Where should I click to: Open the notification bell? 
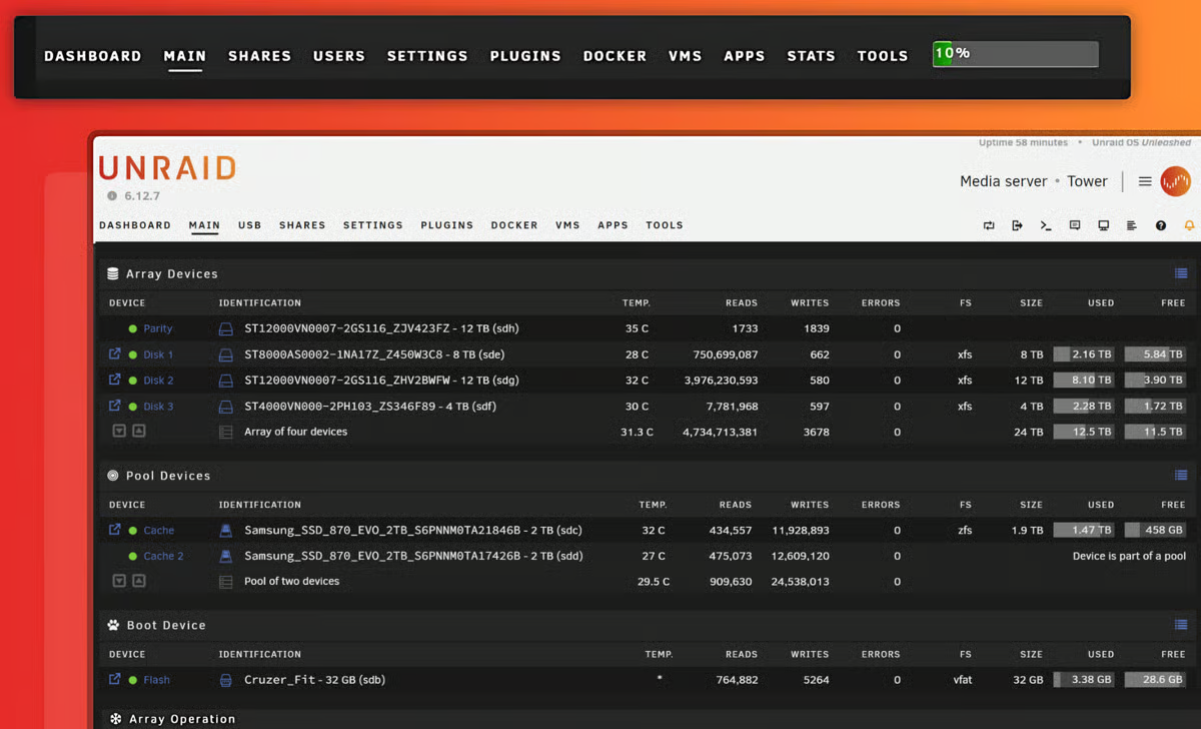pos(1189,226)
